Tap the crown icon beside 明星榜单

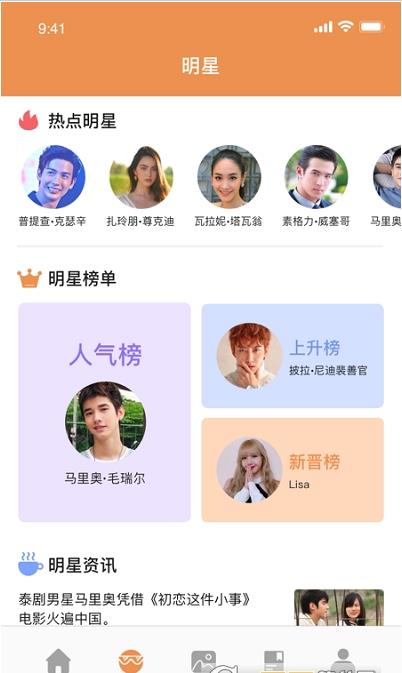[29, 278]
